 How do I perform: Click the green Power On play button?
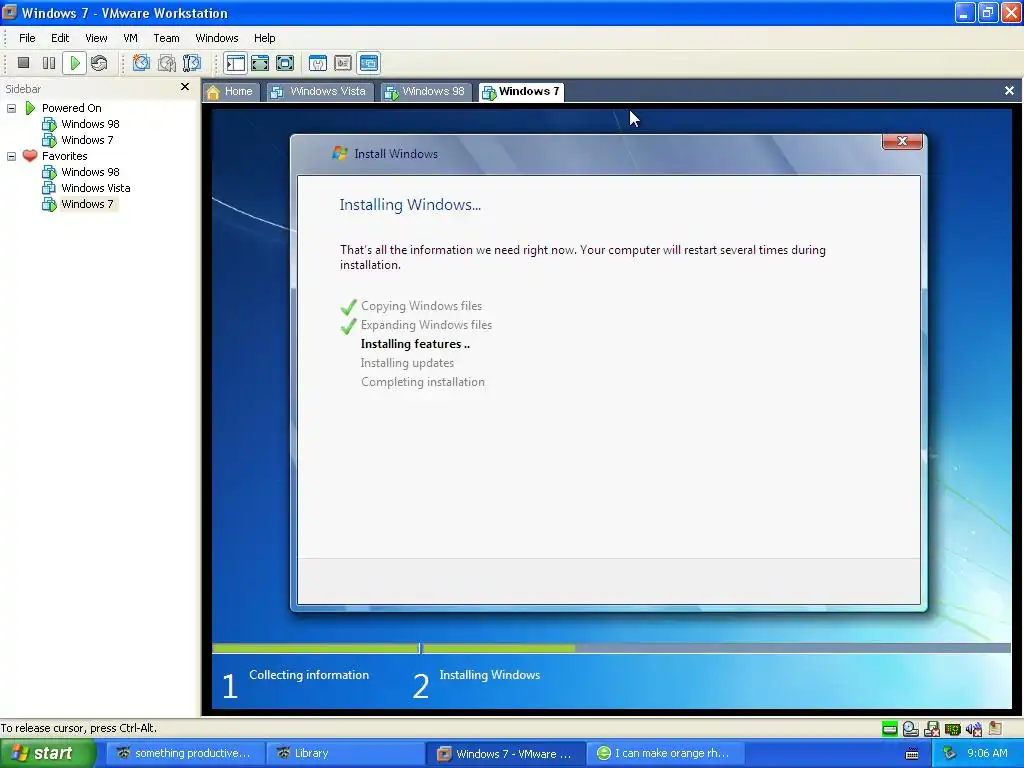pos(74,63)
